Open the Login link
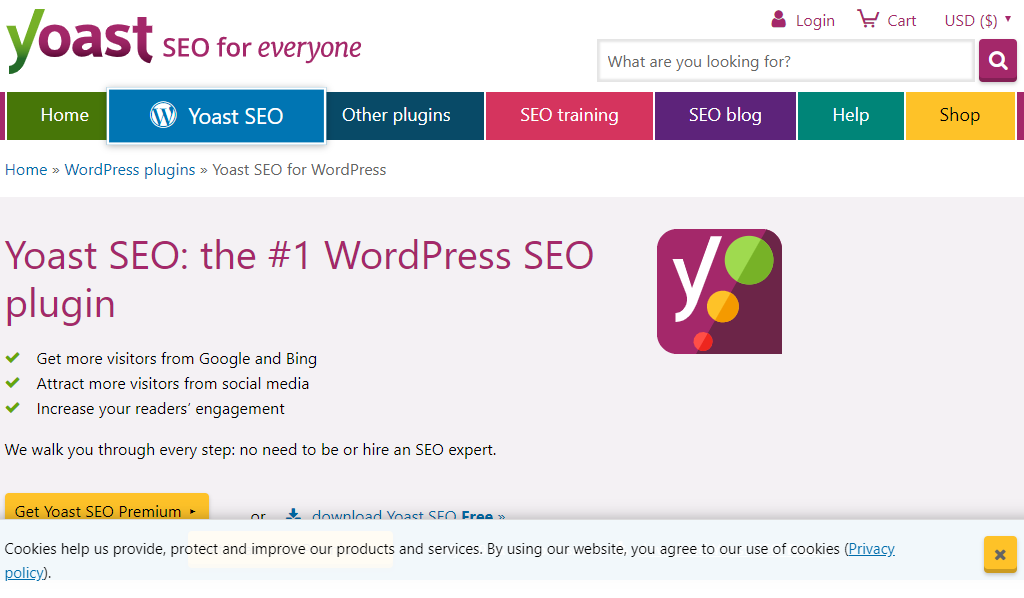 click(x=815, y=21)
